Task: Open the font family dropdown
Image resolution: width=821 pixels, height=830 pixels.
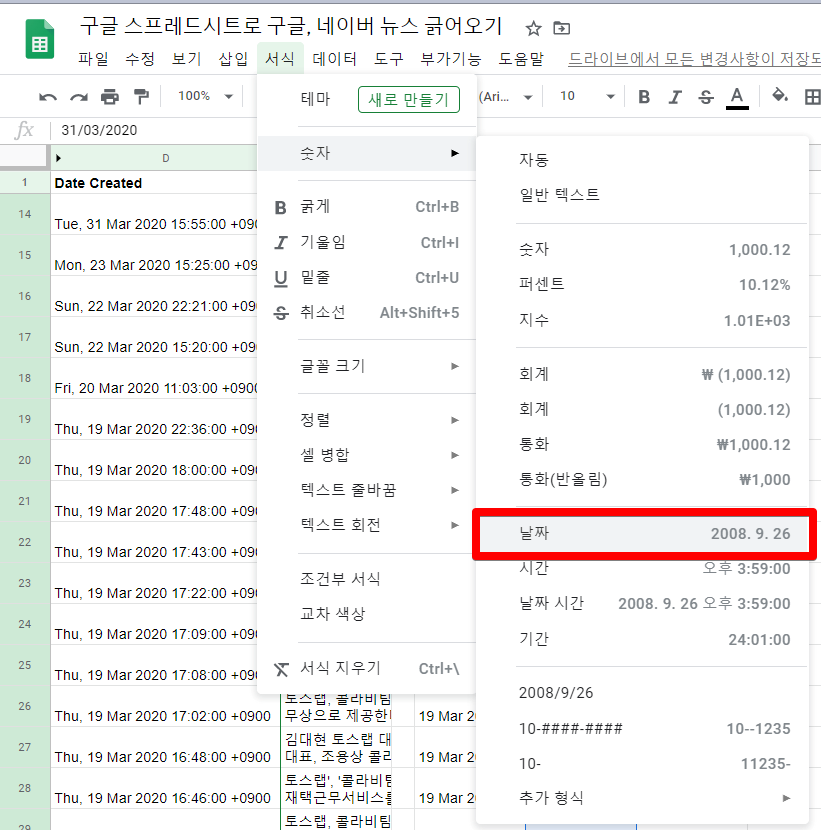Action: coord(506,97)
